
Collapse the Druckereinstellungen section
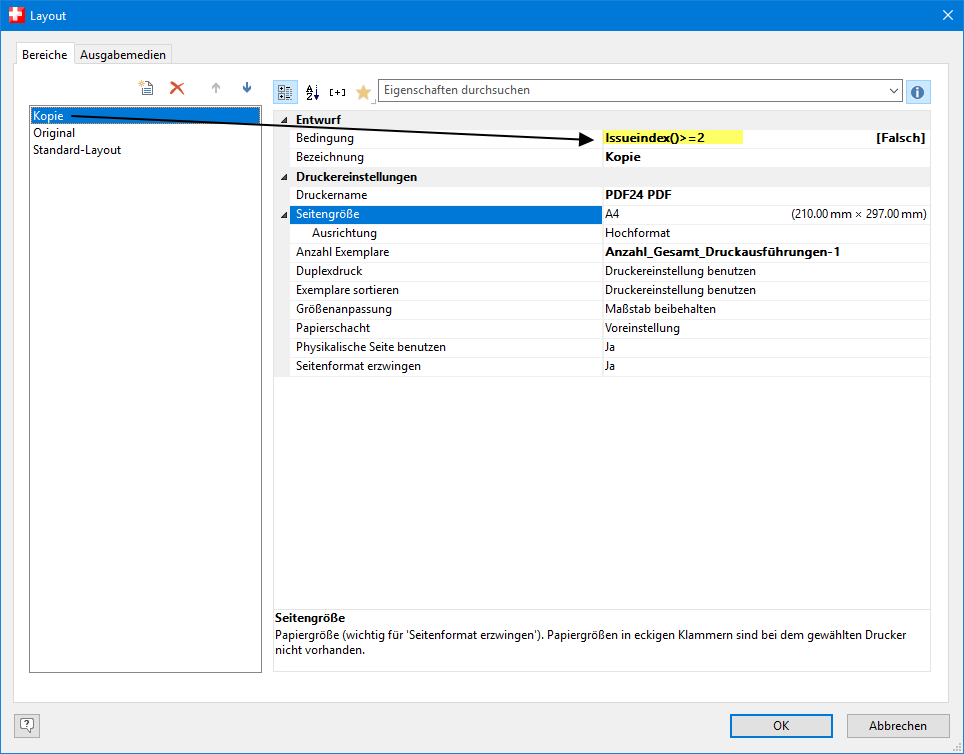pyautogui.click(x=283, y=177)
